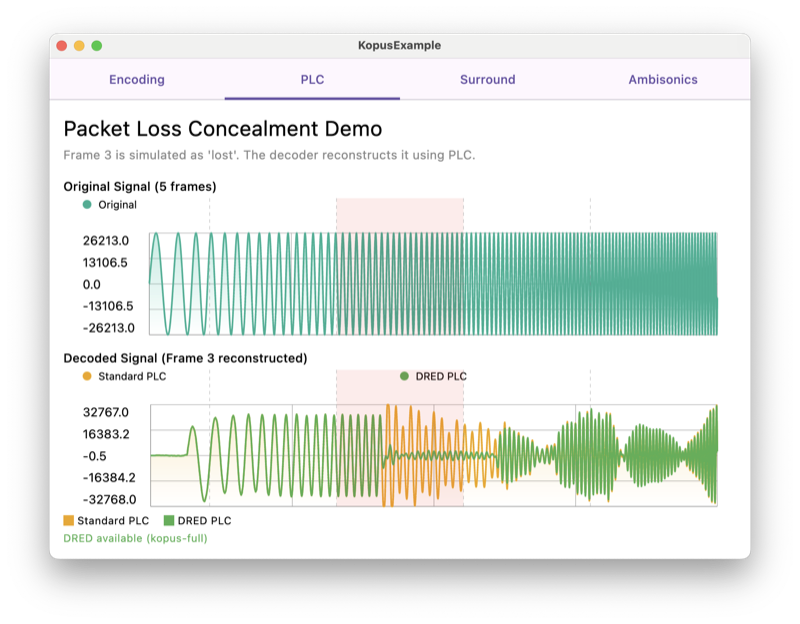The height and width of the screenshot is (624, 800).
Task: Click the tab underline indicator below PLC
Action: 313,100
